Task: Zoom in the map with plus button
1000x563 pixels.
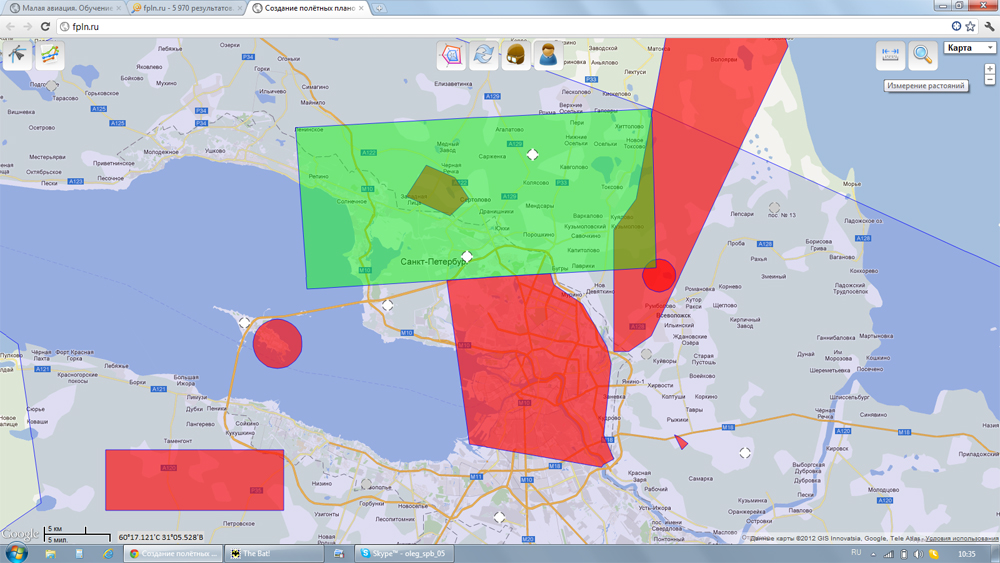Action: pyautogui.click(x=990, y=70)
